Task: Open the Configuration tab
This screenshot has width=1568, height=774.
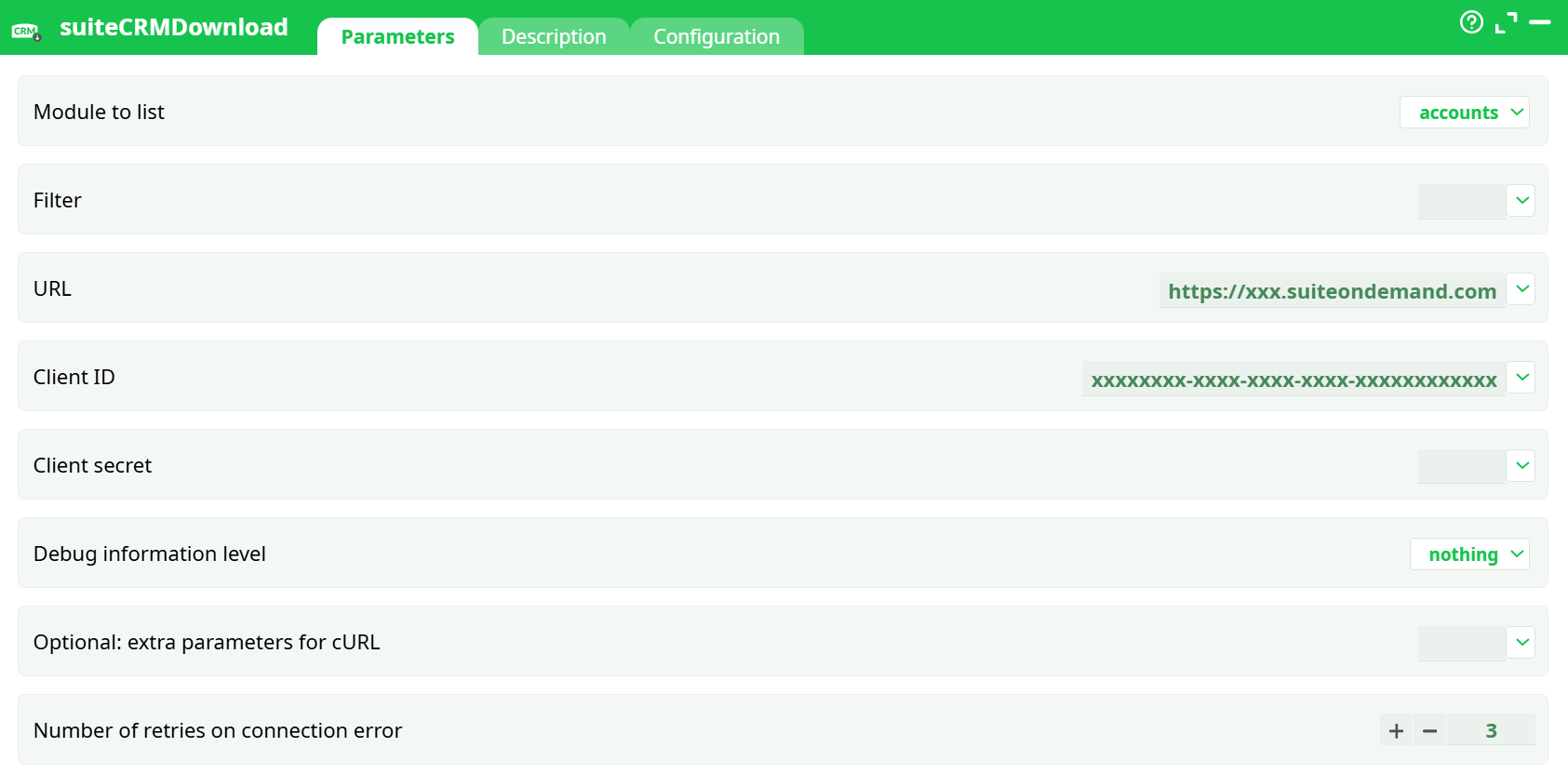Action: click(717, 36)
